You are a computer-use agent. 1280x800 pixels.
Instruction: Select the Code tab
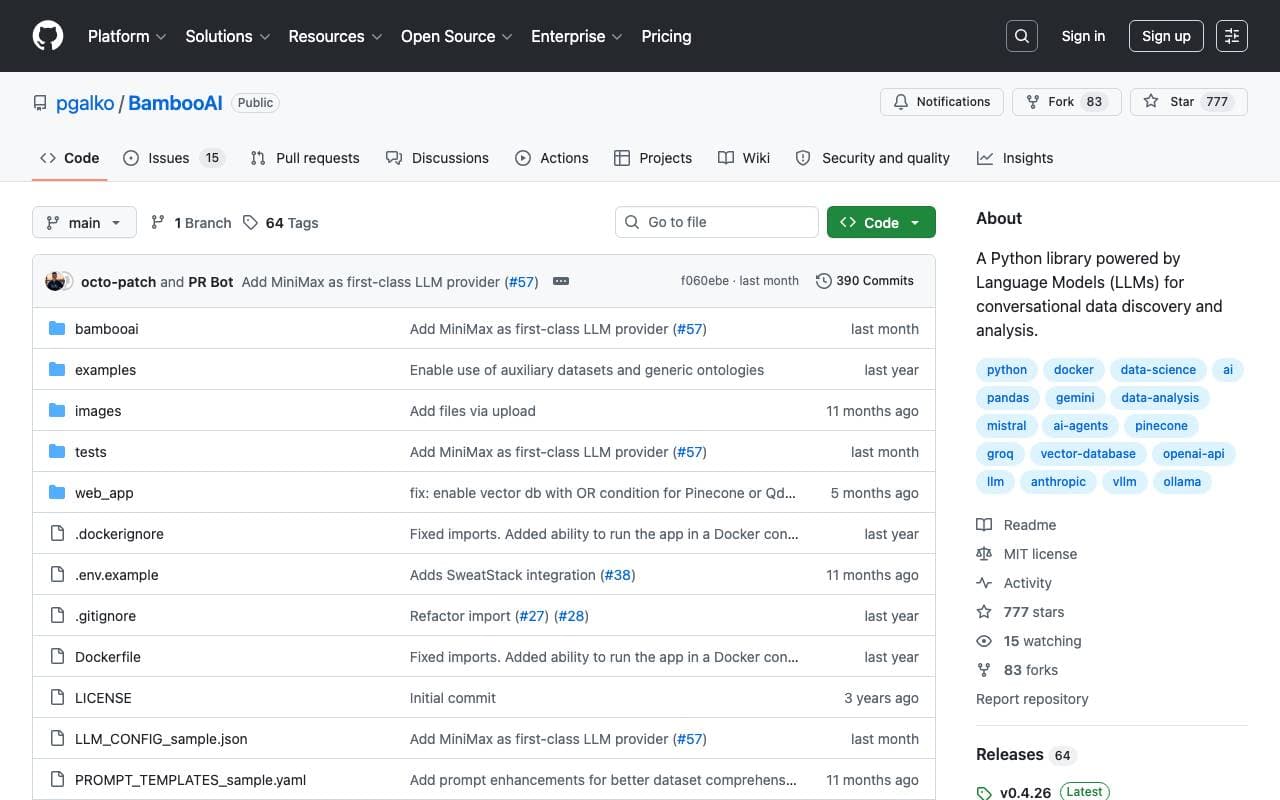70,158
